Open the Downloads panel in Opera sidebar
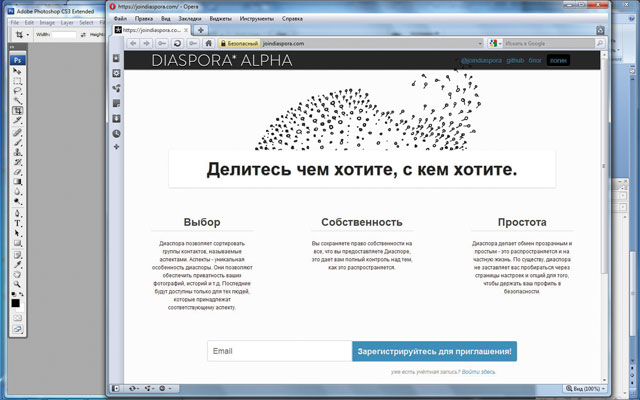Viewport: 640px width, 400px height. pyautogui.click(x=116, y=119)
